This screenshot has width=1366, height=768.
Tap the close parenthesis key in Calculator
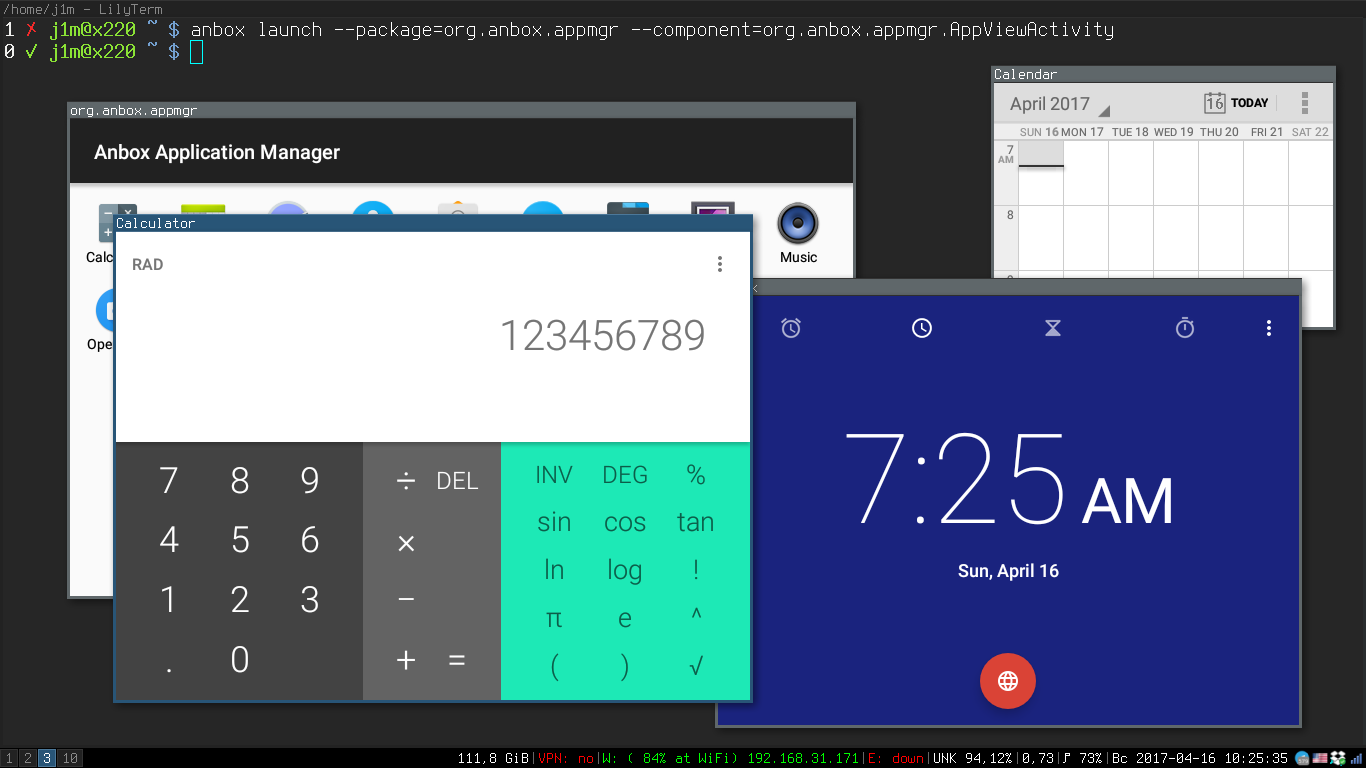[625, 667]
